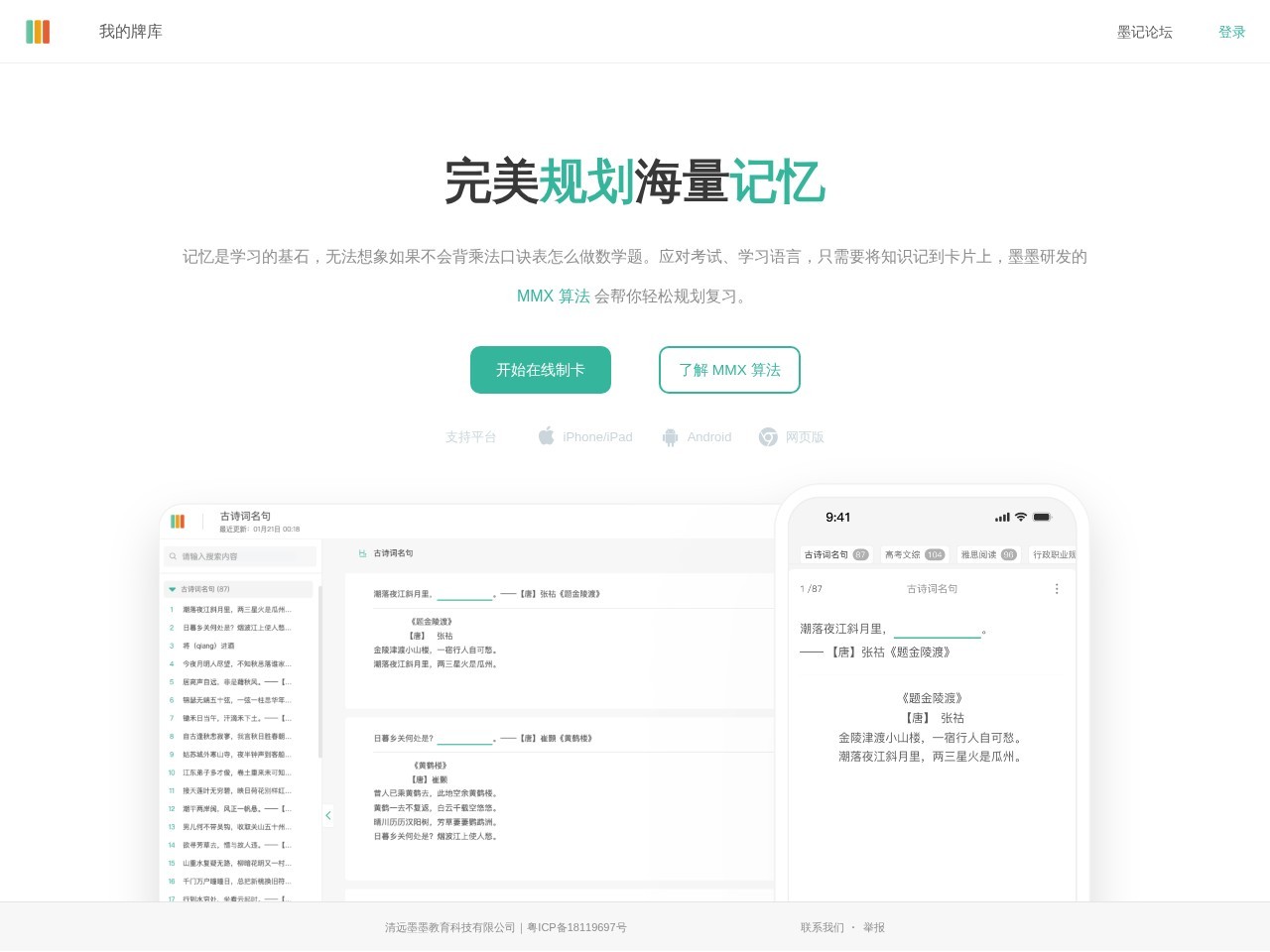Click the 开始在线制卡 button
1270x952 pixels.
coord(541,370)
